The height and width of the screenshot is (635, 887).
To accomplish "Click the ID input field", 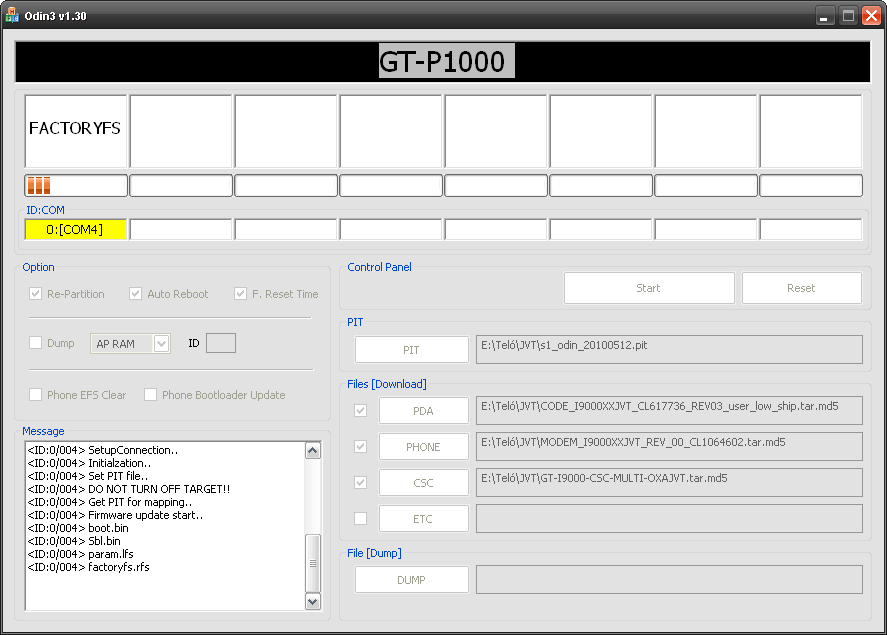I will pyautogui.click(x=221, y=343).
